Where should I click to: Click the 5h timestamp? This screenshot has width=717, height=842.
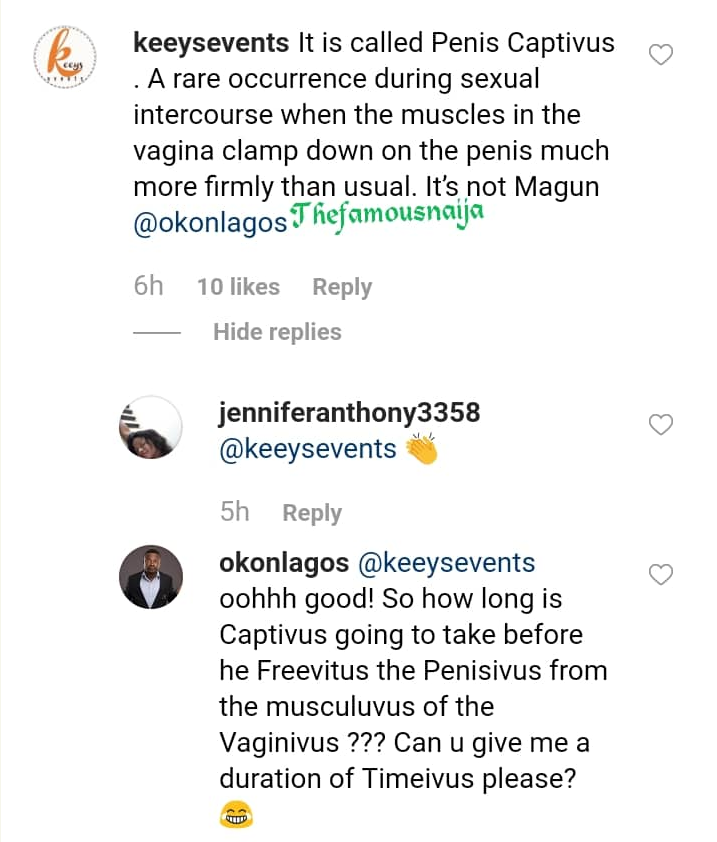tap(234, 513)
